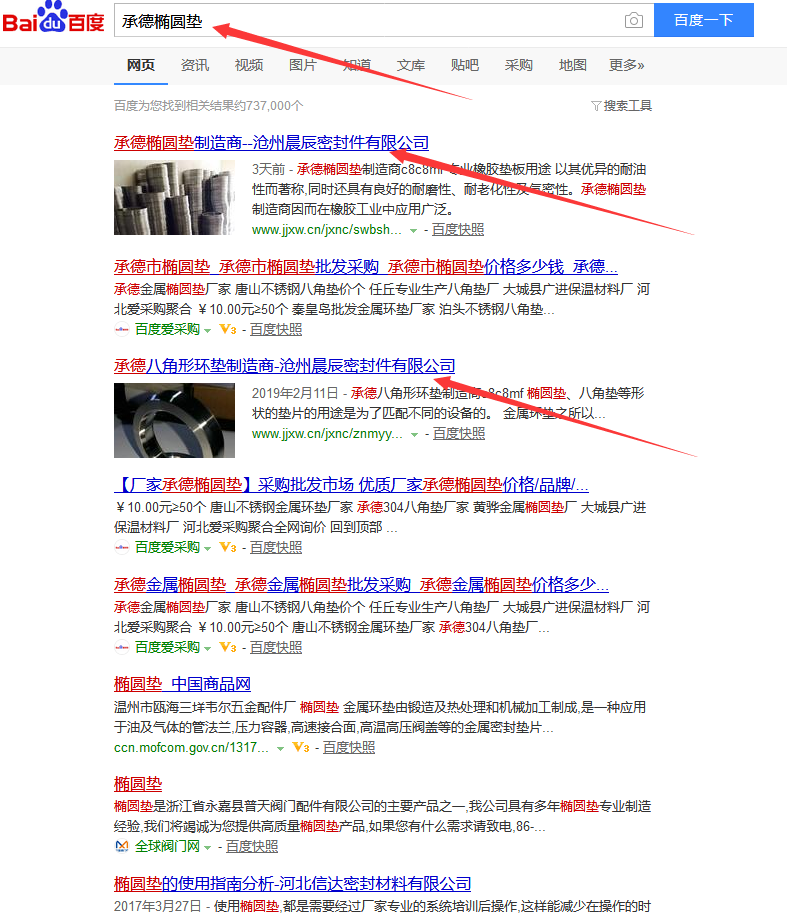This screenshot has width=787, height=919.
Task: Expand 百度爱采购 dropdown under 厂家承德椭圆垫 result
Action: (207, 549)
